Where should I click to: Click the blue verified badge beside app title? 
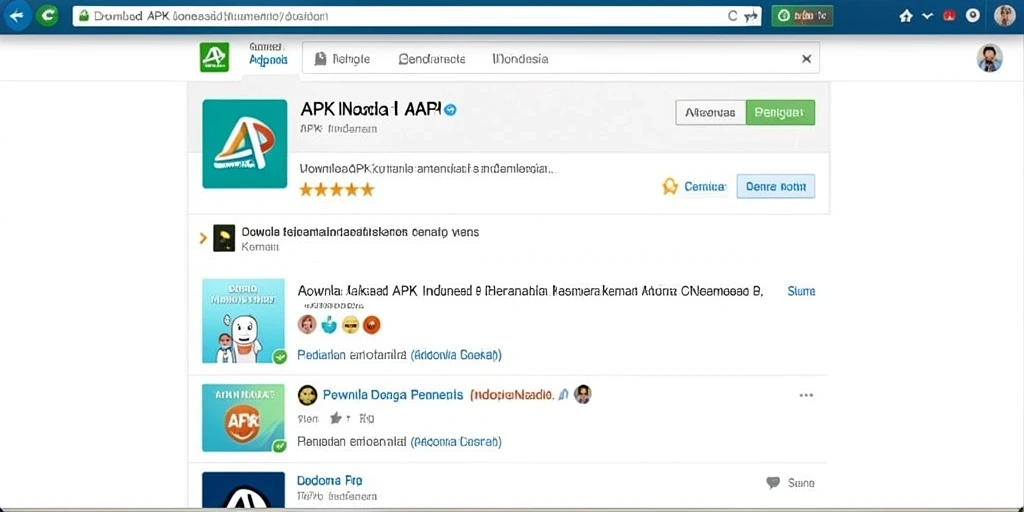point(451,110)
